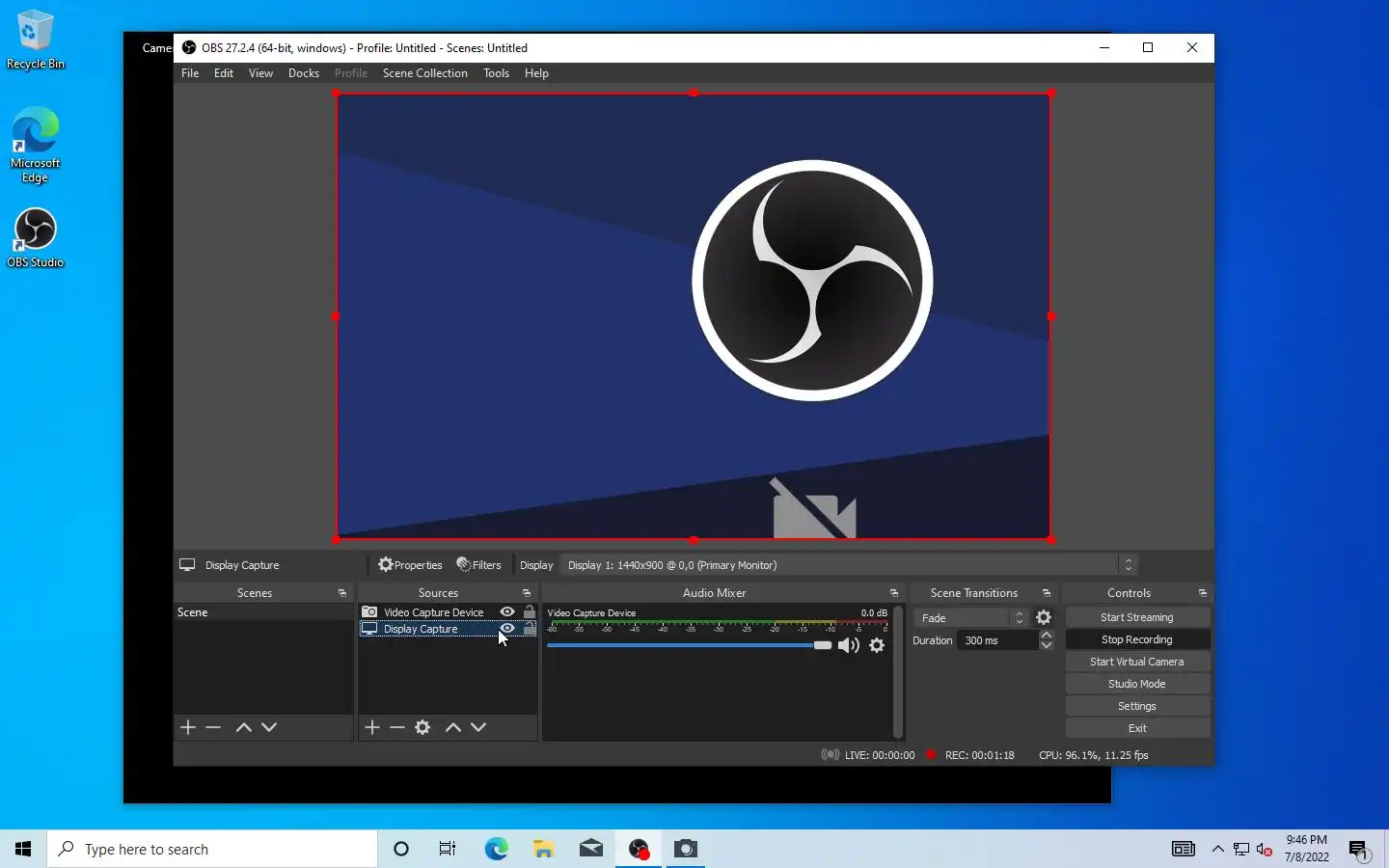Click Start Streaming button

pyautogui.click(x=1137, y=617)
